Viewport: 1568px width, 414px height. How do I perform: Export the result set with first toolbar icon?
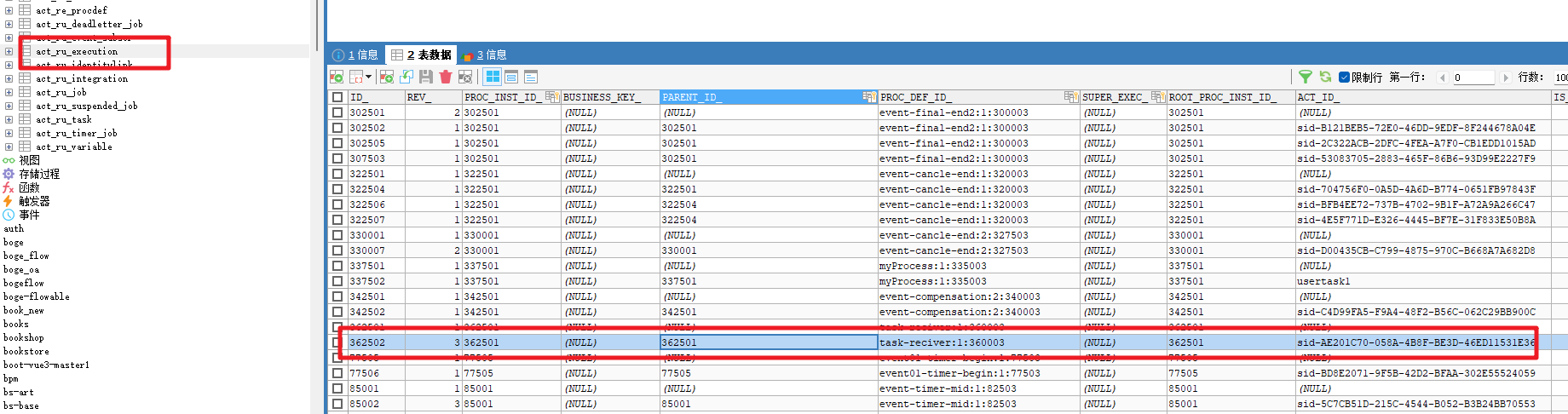(x=337, y=77)
